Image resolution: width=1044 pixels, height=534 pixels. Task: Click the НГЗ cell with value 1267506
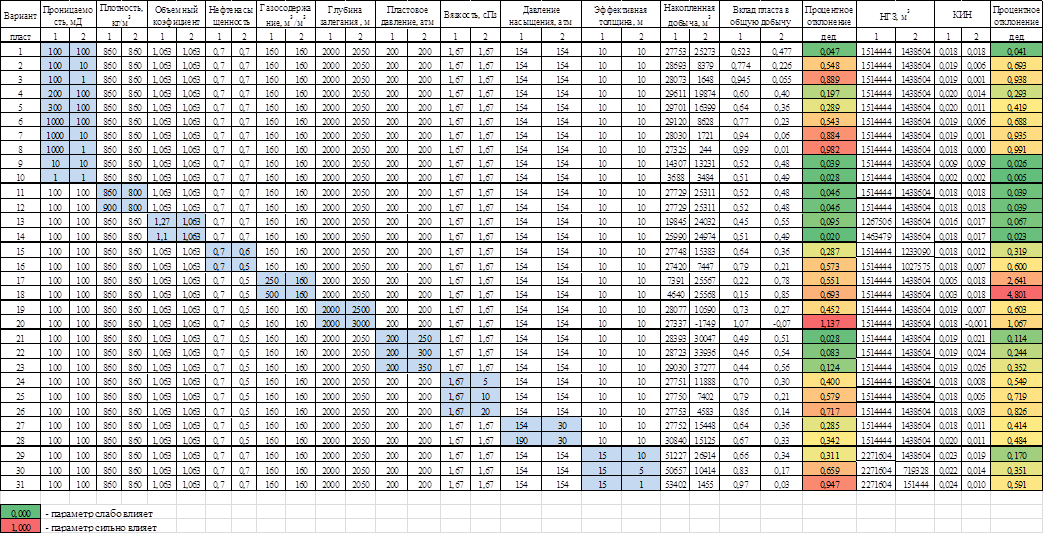876,222
